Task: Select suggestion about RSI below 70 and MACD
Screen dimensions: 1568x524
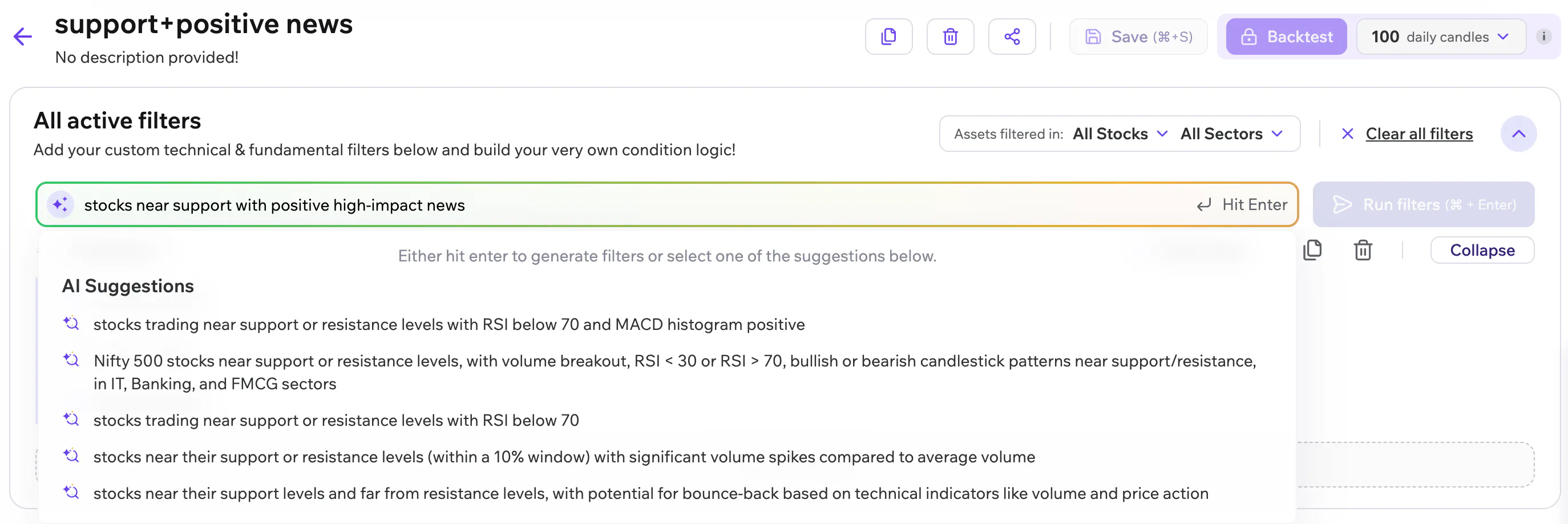Action: pyautogui.click(x=448, y=324)
